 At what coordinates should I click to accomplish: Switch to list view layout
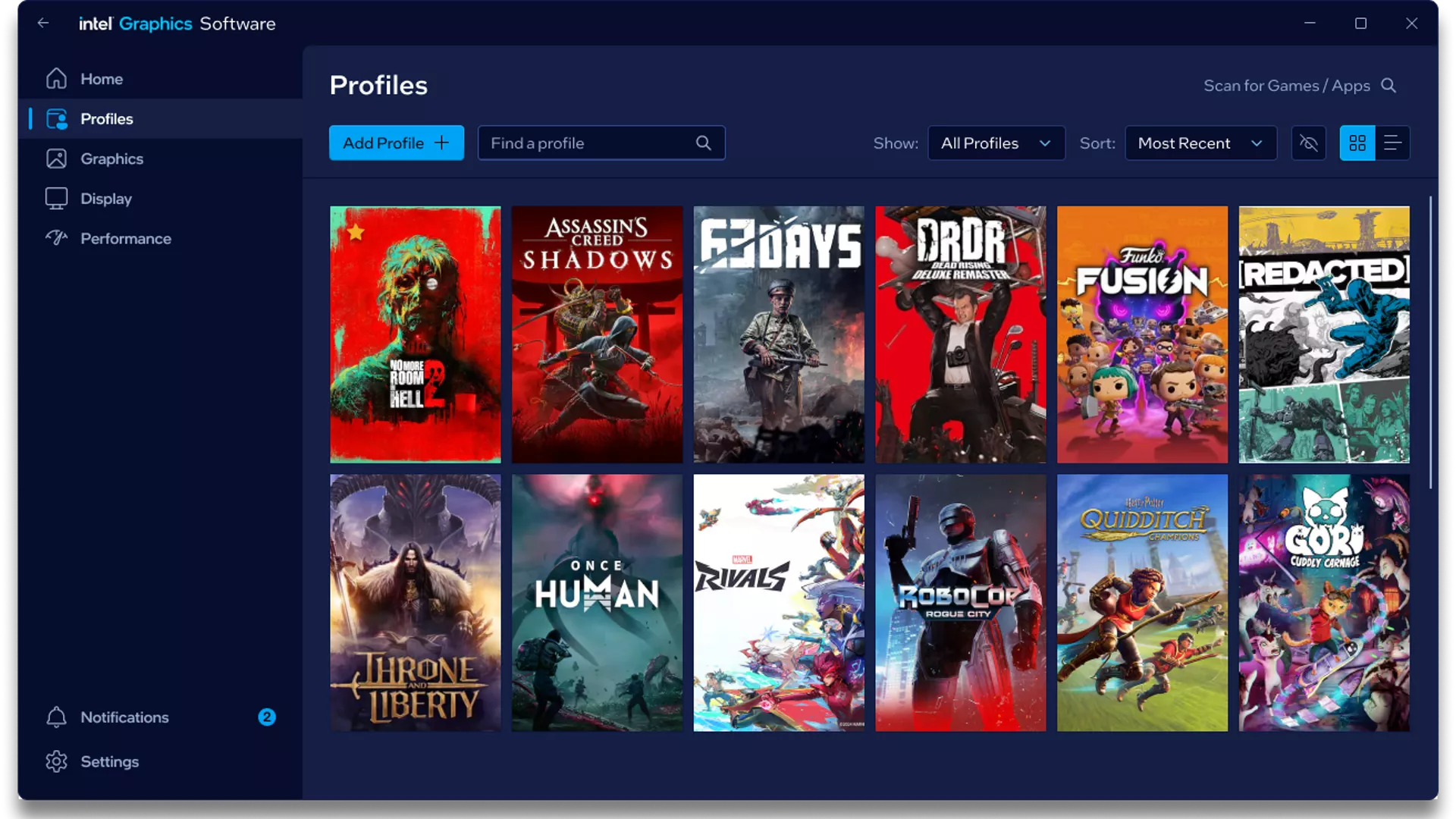coord(1392,143)
